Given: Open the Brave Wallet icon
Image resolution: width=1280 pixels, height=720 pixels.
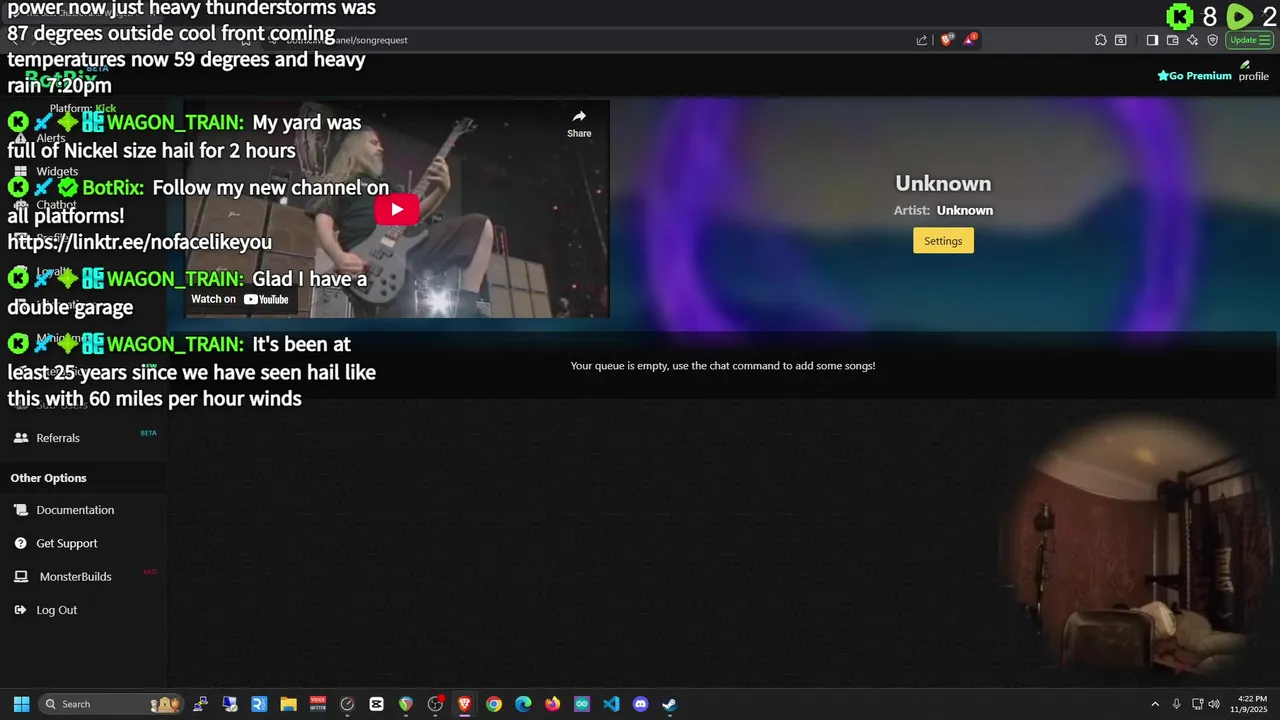Looking at the screenshot, I should click(x=1172, y=40).
